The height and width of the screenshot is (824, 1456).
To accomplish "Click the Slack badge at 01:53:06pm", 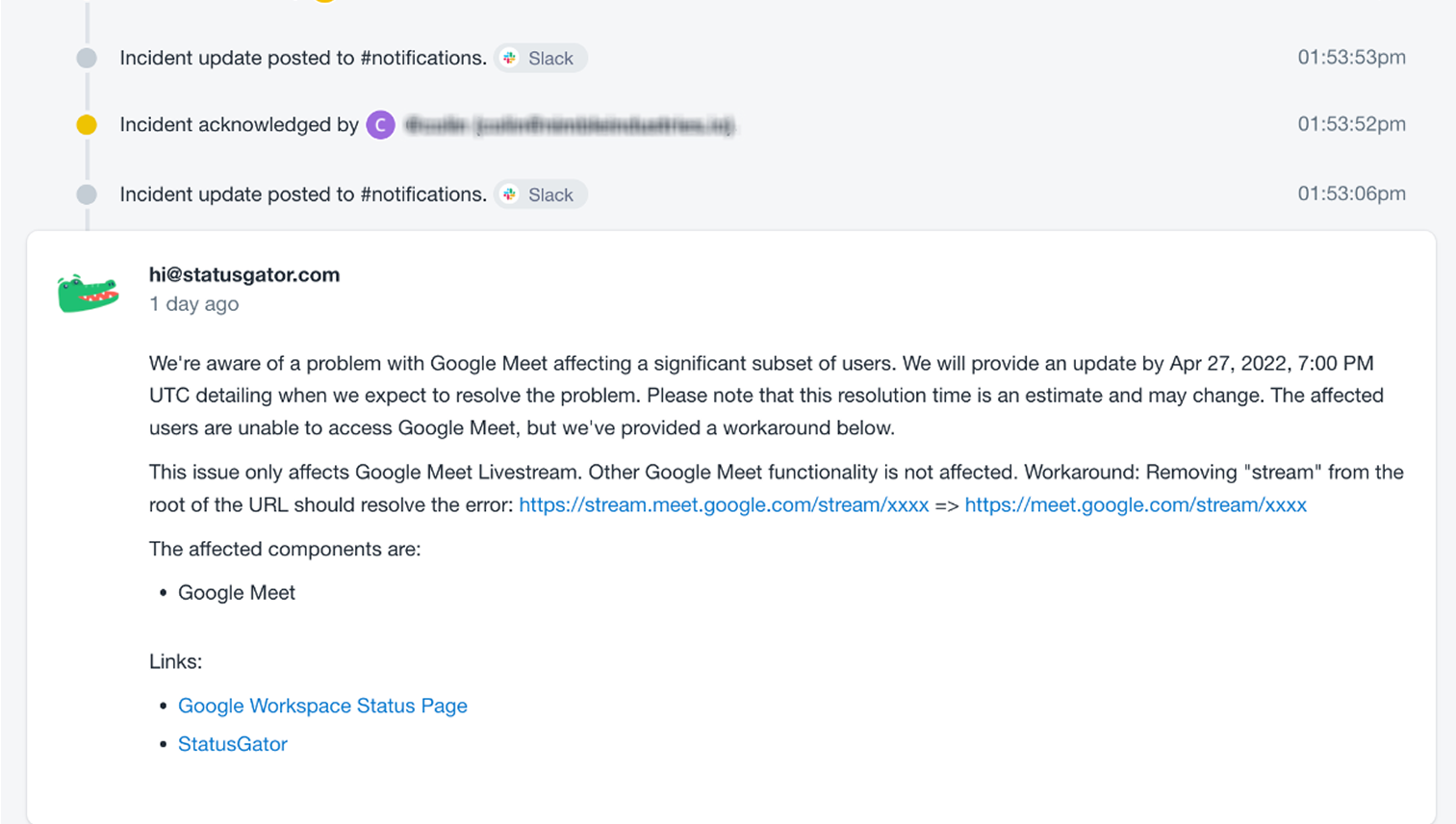I will coord(541,194).
